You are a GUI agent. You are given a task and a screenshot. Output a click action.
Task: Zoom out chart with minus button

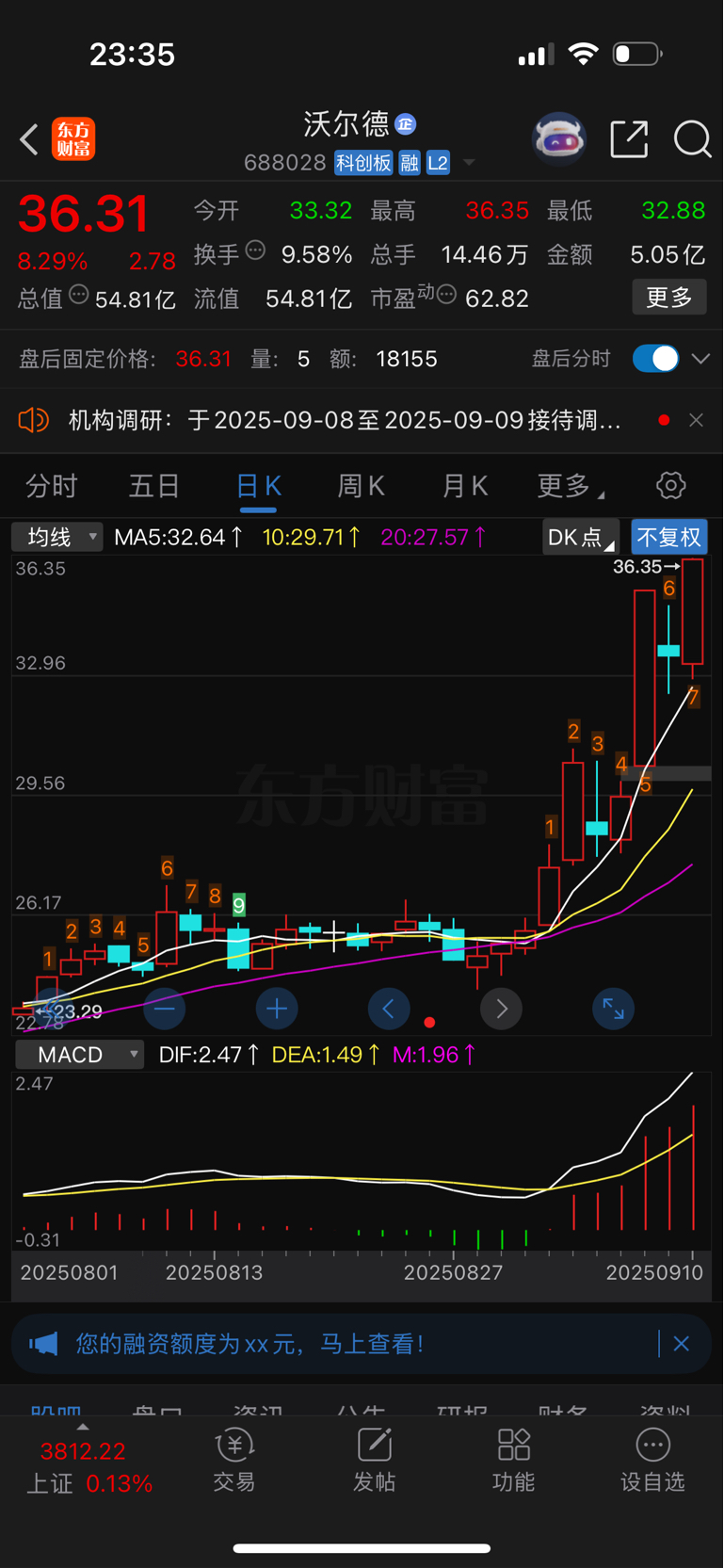point(165,1009)
